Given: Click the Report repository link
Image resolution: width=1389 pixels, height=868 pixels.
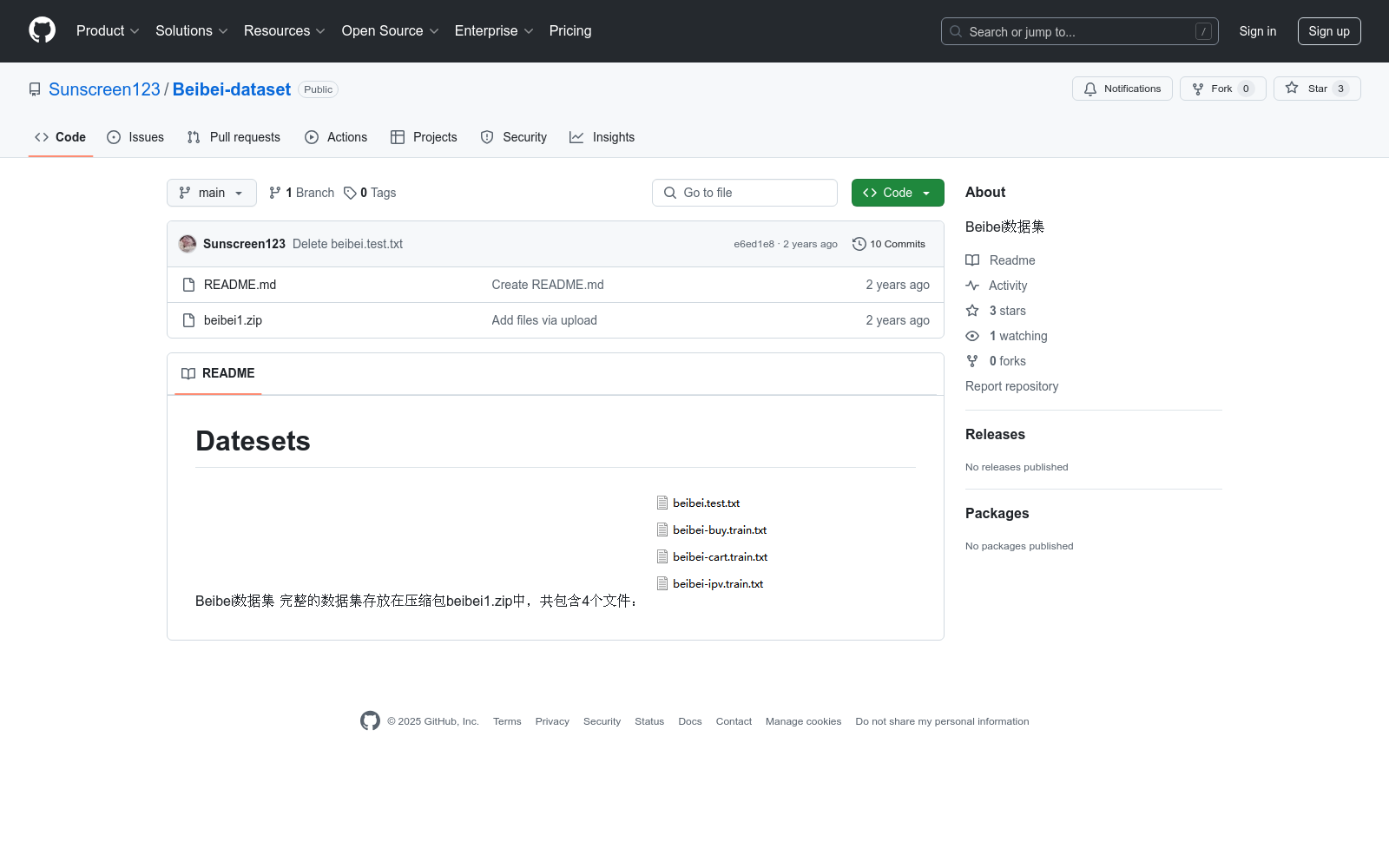Looking at the screenshot, I should pyautogui.click(x=1011, y=386).
